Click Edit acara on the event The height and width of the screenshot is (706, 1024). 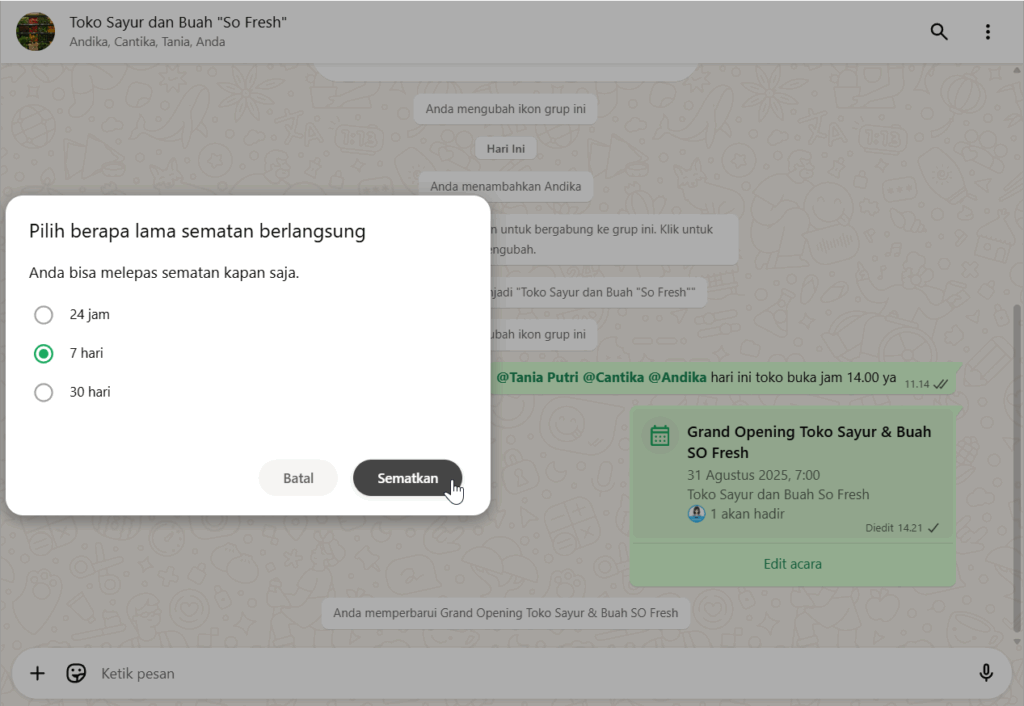click(792, 564)
